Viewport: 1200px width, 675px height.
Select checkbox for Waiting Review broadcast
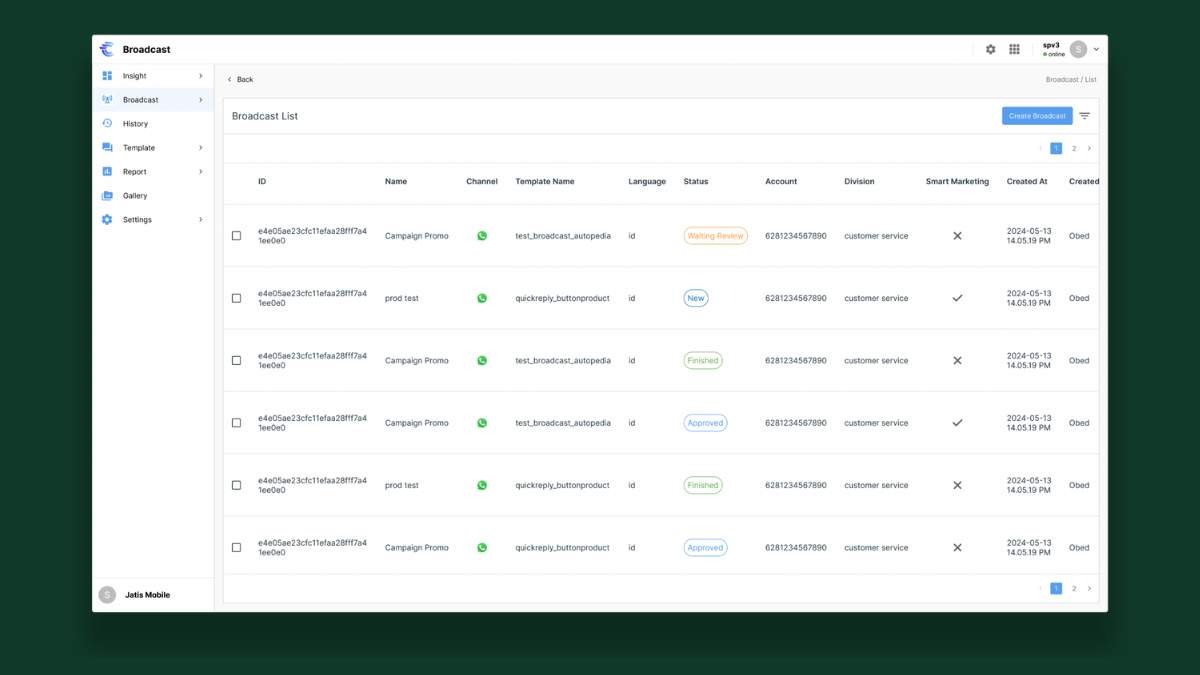pyautogui.click(x=236, y=236)
